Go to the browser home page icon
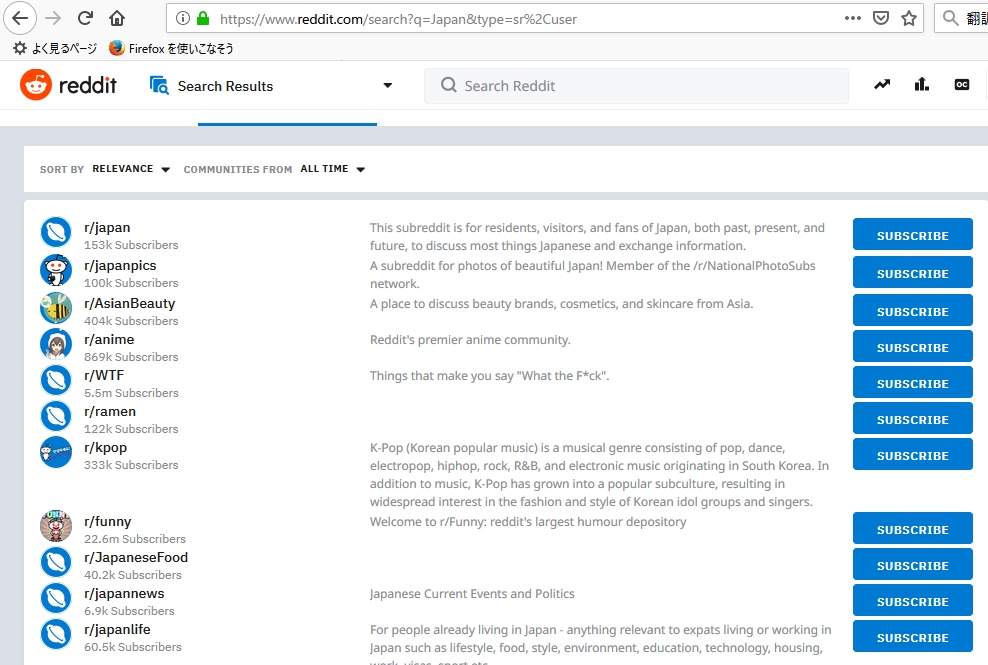The height and width of the screenshot is (665, 988). [x=117, y=18]
